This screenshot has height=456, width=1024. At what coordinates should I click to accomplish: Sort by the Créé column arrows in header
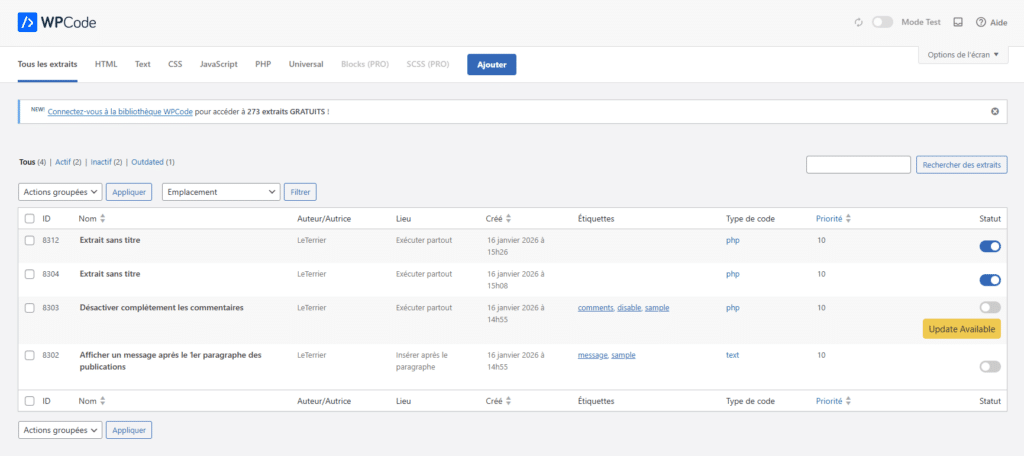tap(508, 218)
